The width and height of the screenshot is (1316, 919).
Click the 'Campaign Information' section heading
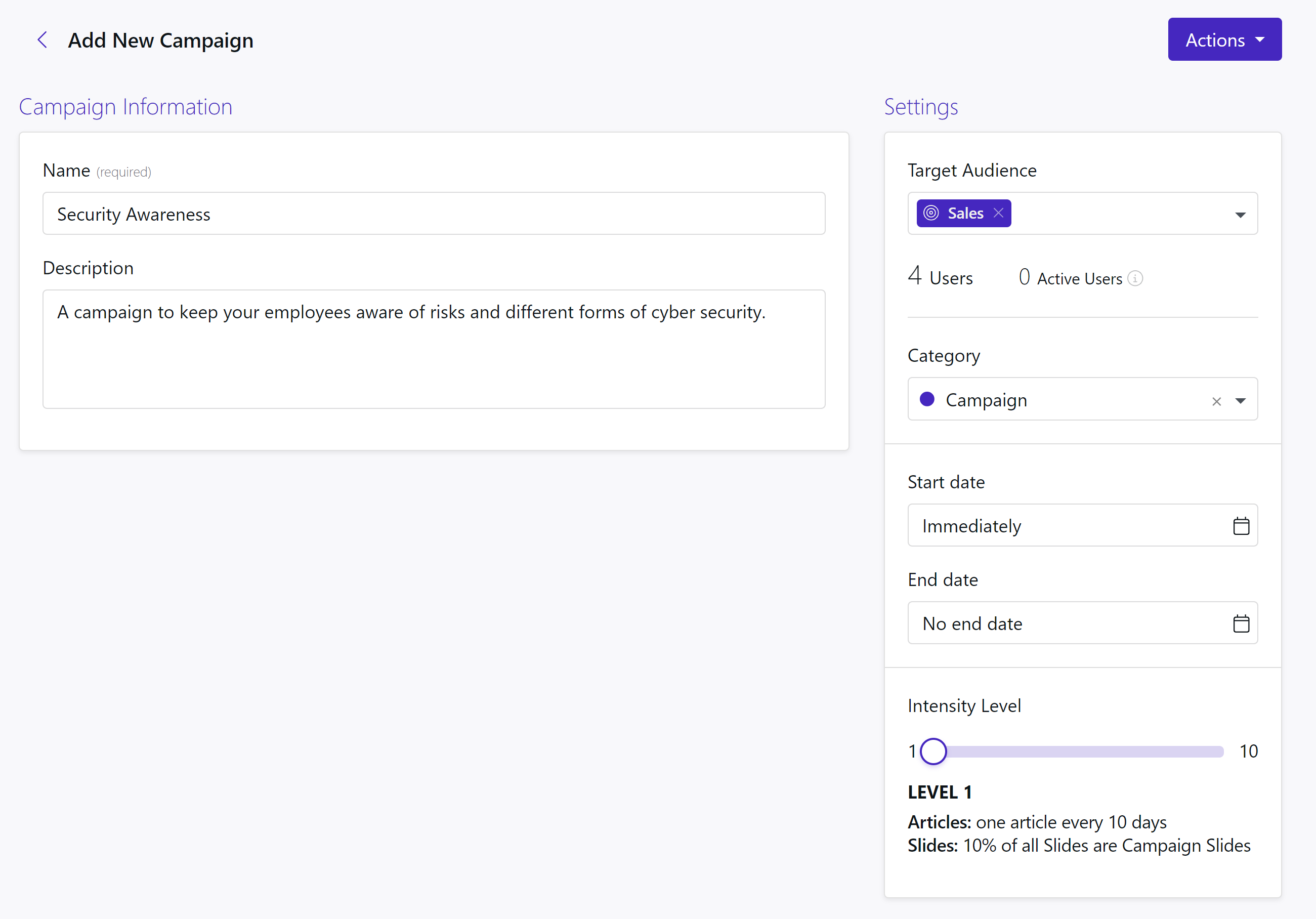pyautogui.click(x=125, y=107)
